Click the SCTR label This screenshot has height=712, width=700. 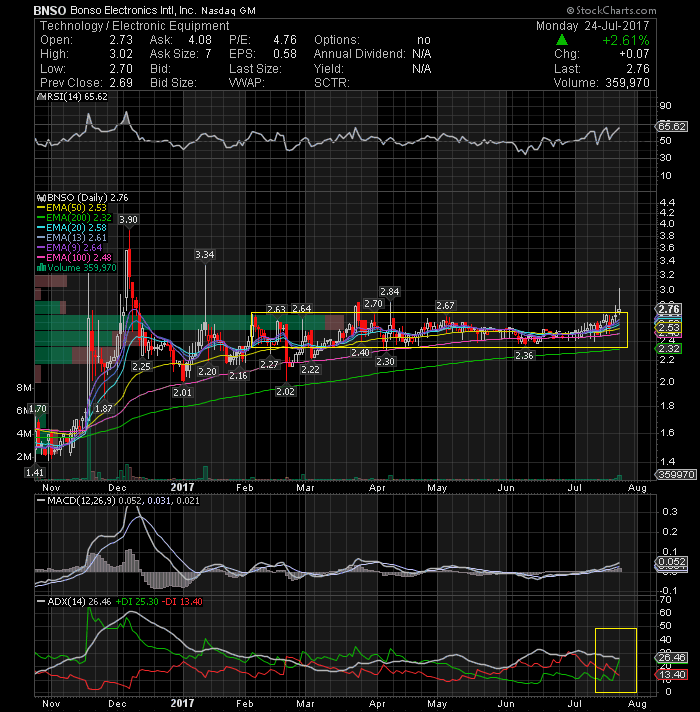(332, 83)
